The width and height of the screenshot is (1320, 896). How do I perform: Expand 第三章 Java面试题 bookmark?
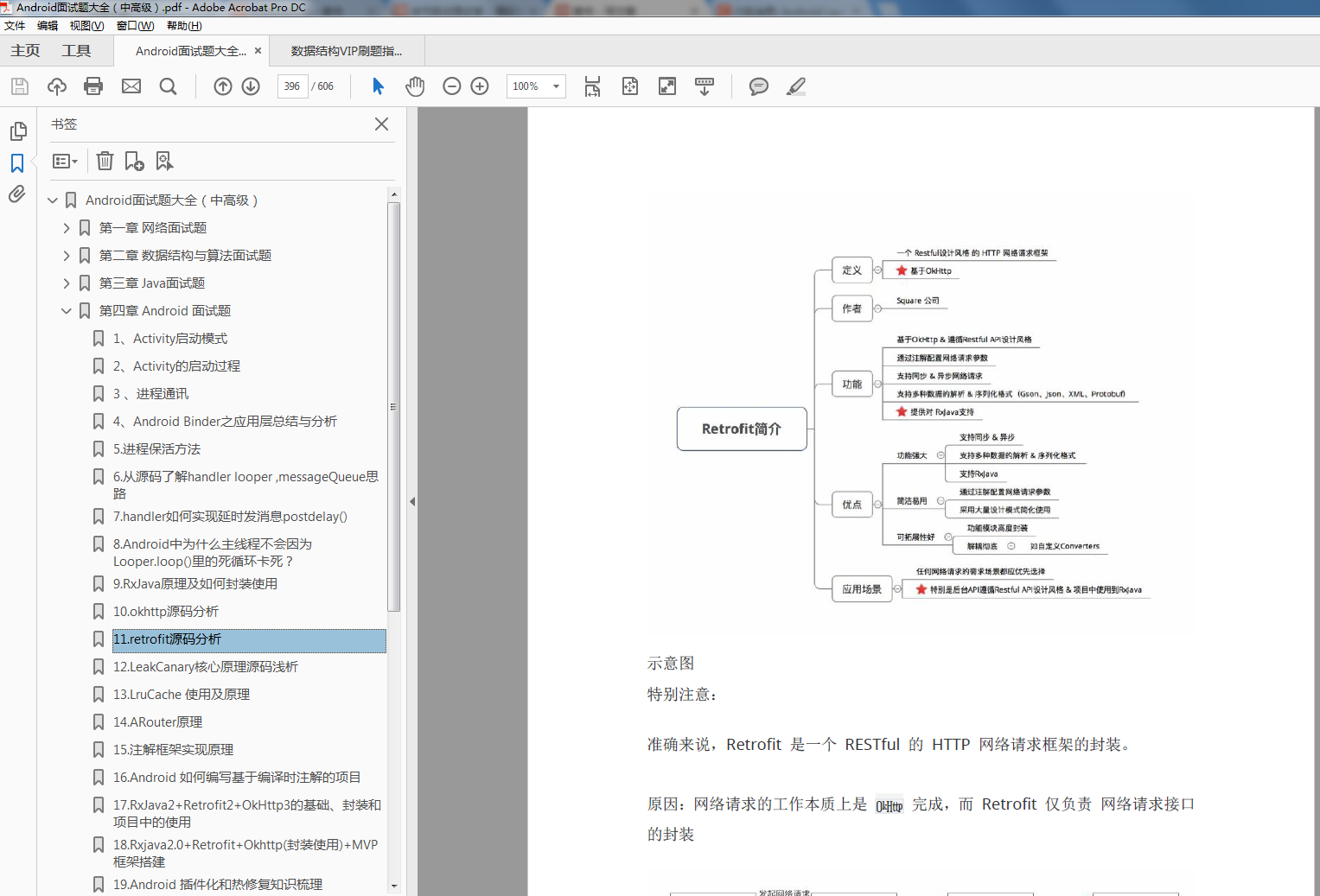(x=67, y=283)
